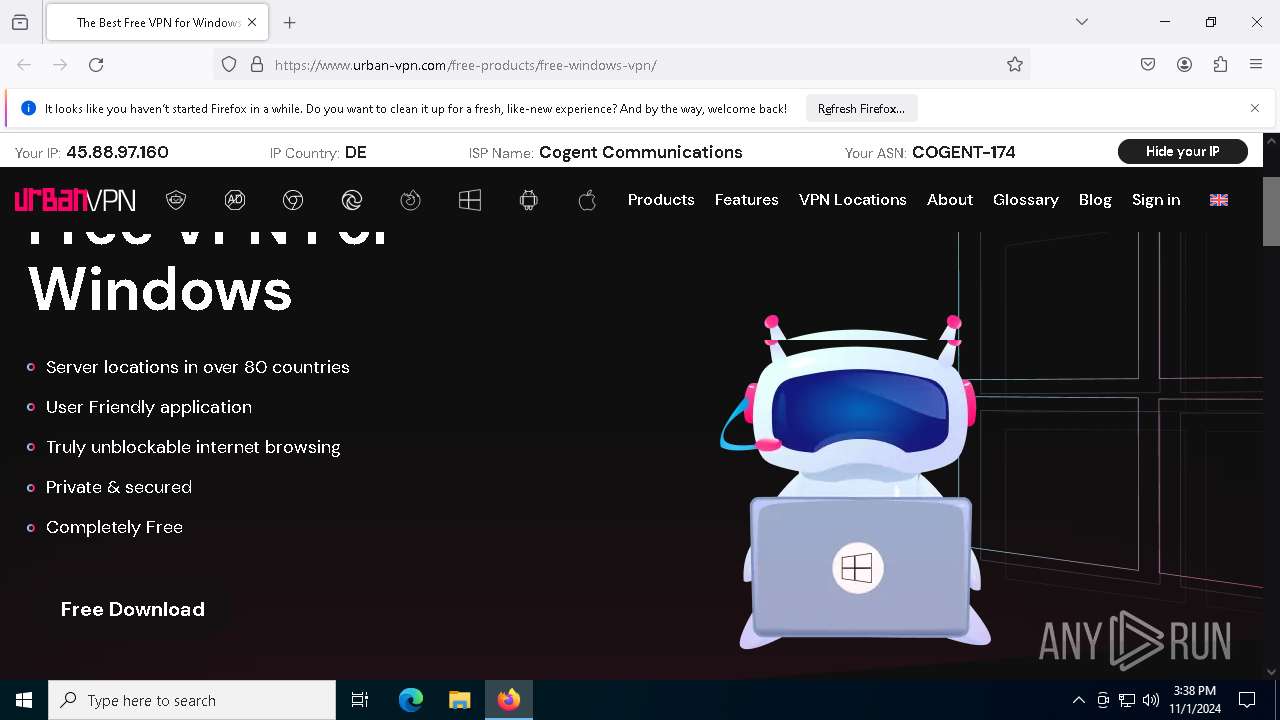Viewport: 1280px width, 720px height.
Task: View site security padlock info
Action: pyautogui.click(x=257, y=65)
